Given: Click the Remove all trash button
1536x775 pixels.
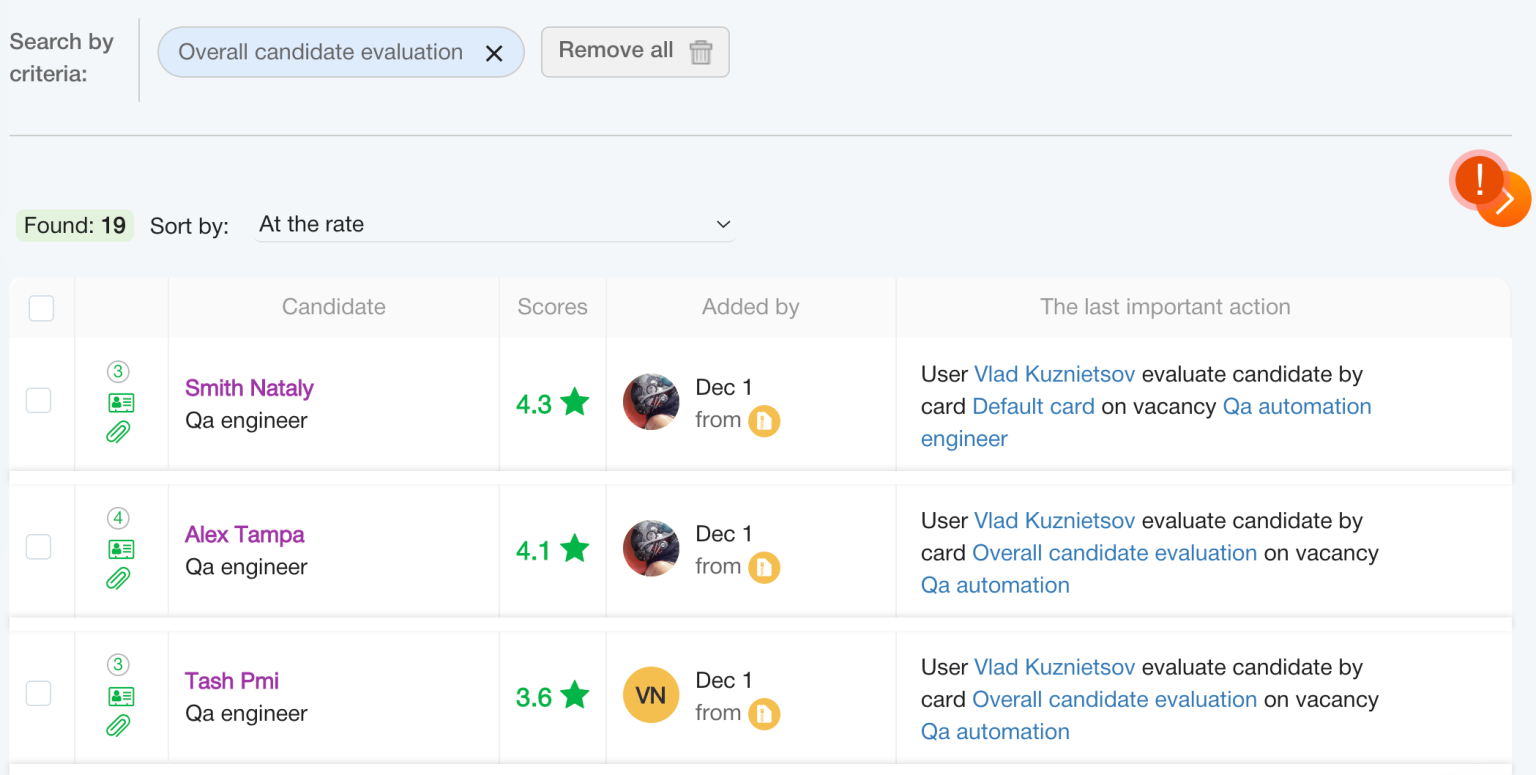Looking at the screenshot, I should tap(635, 51).
